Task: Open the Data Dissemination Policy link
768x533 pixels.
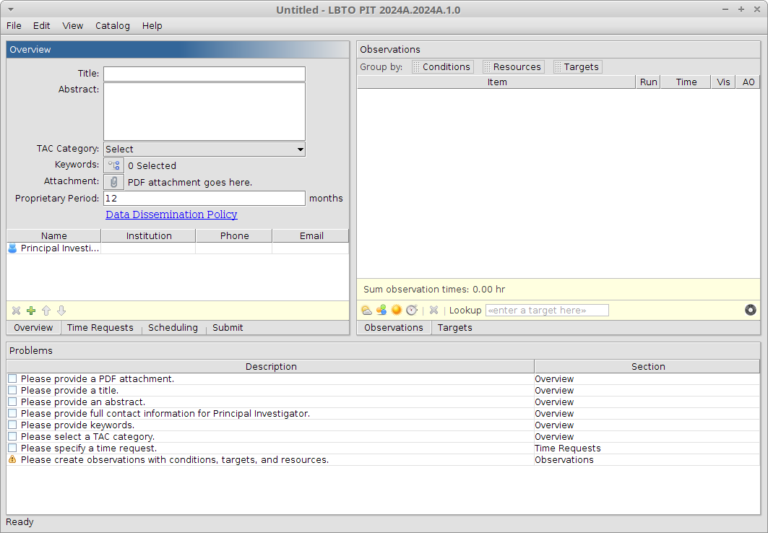Action: click(x=171, y=215)
